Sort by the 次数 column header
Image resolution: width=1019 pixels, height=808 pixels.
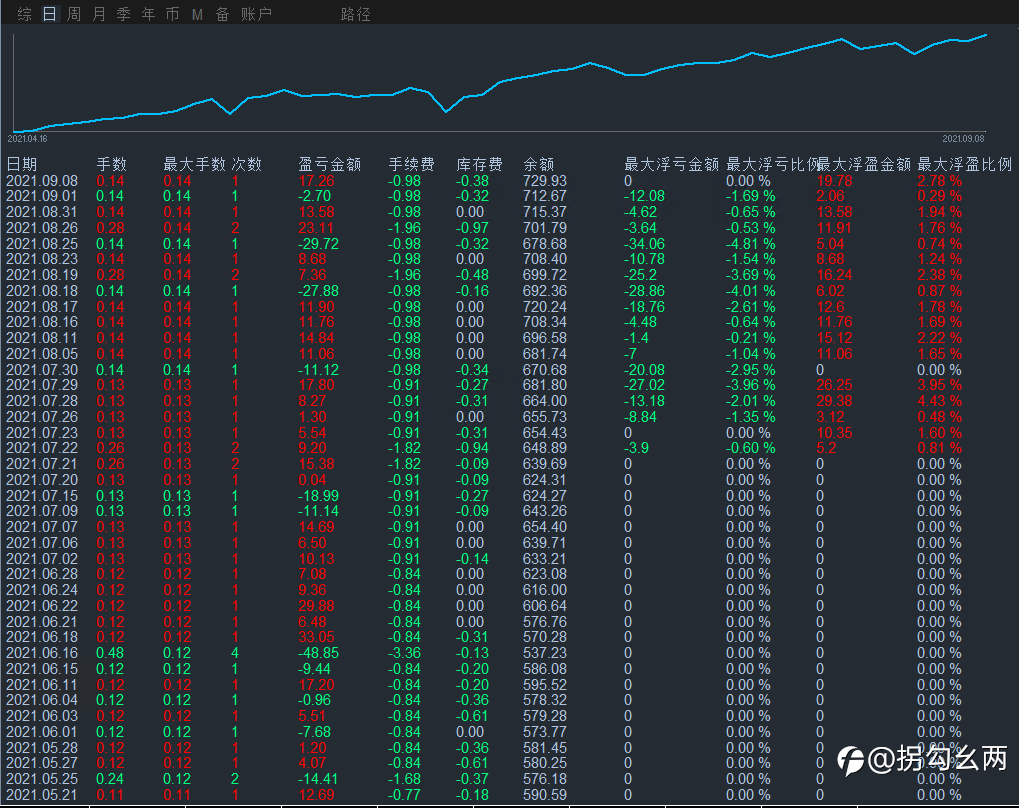246,164
